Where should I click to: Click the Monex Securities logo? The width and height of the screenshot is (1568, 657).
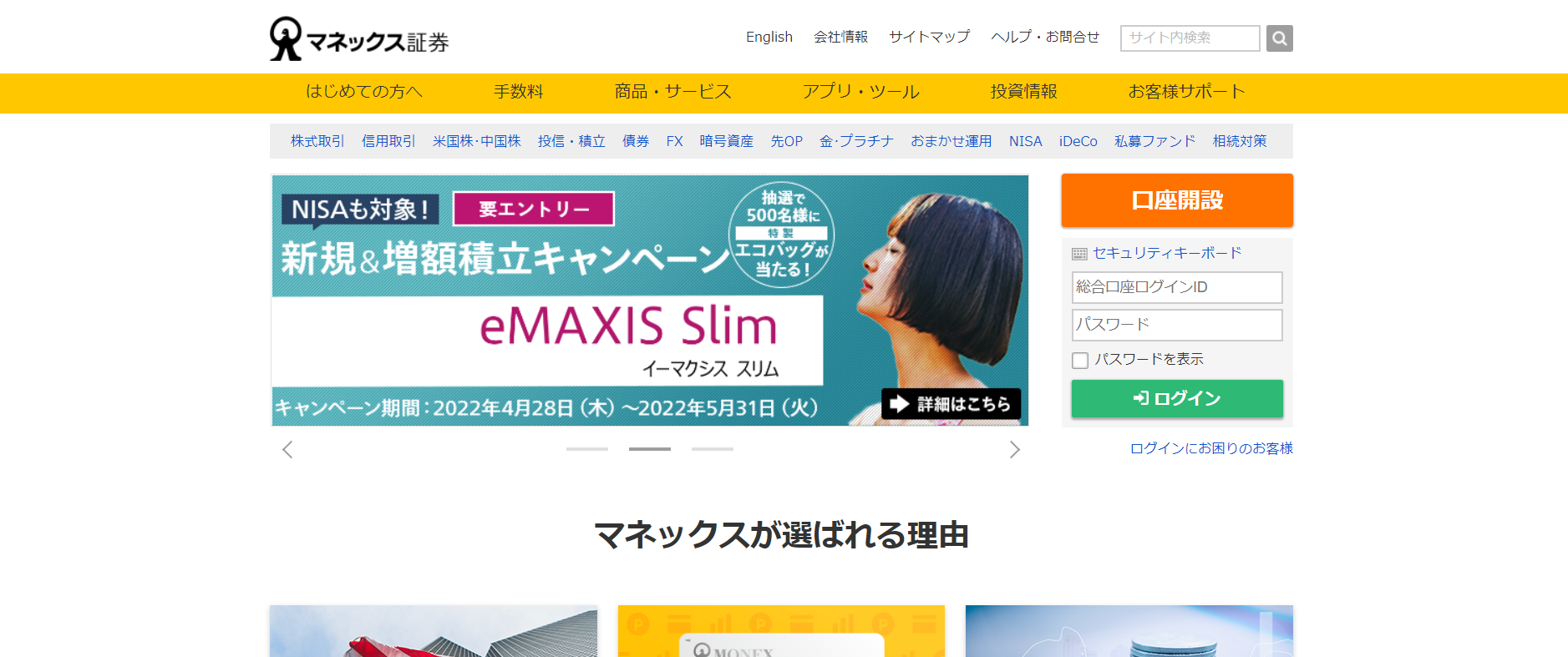(359, 38)
